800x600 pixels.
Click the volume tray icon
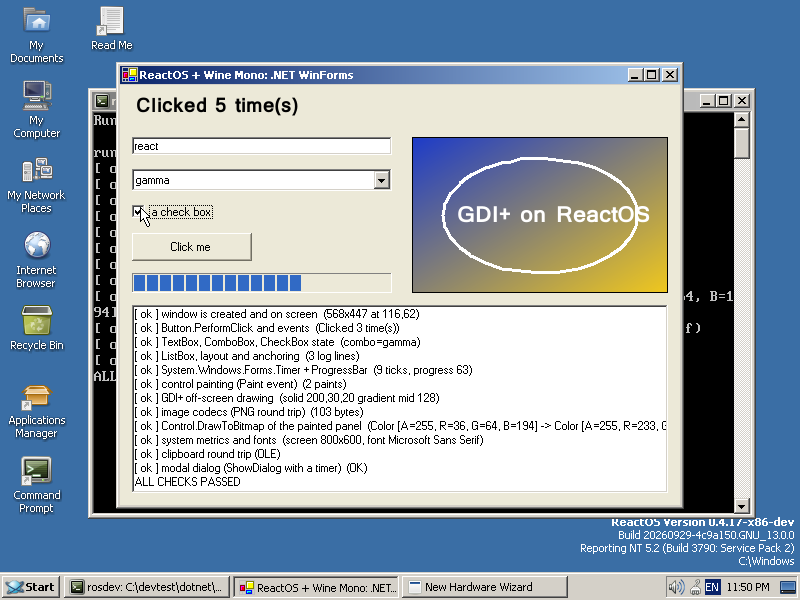pyautogui.click(x=676, y=587)
